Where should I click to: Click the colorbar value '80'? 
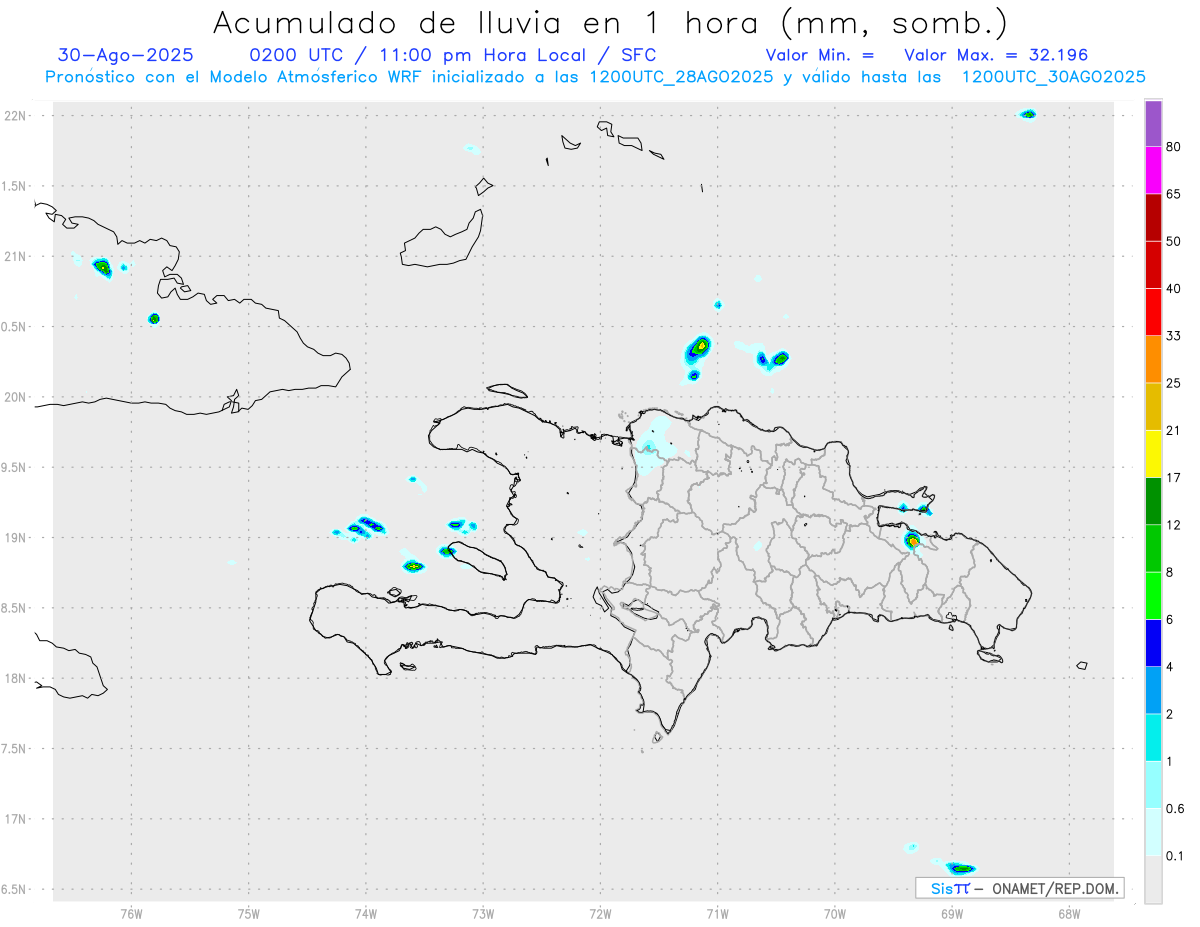click(1174, 148)
